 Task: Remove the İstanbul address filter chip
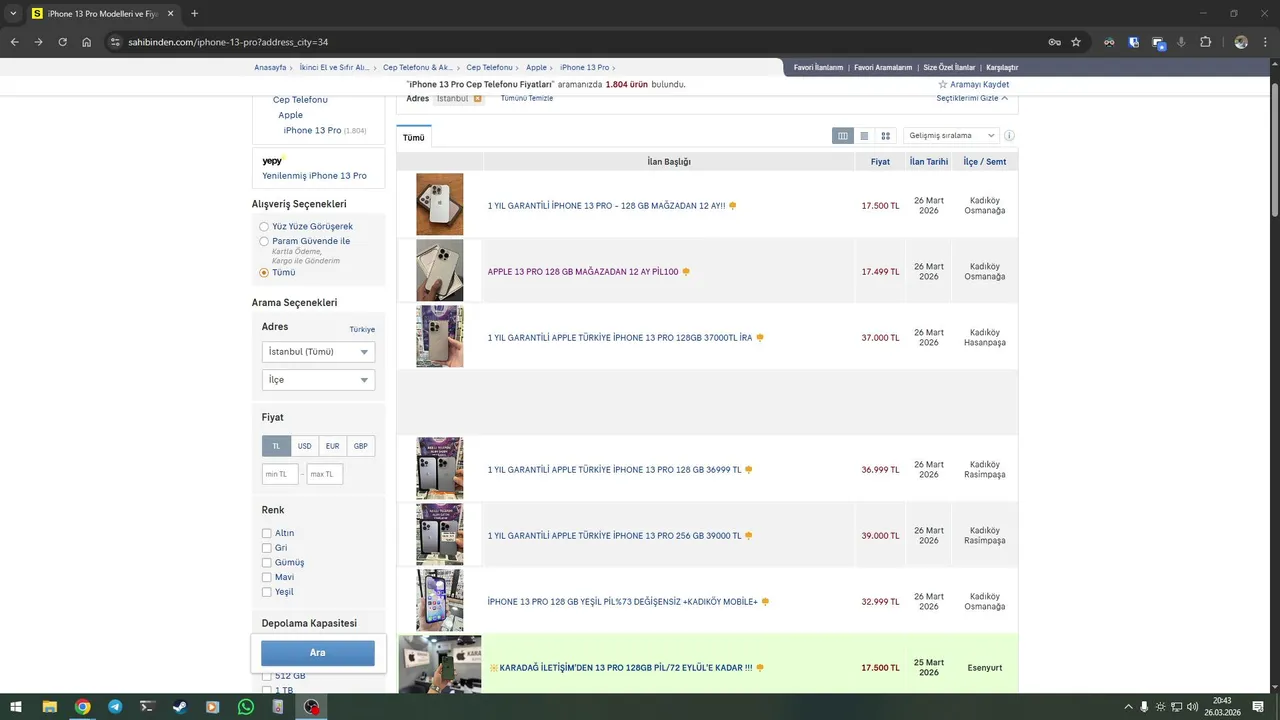click(478, 98)
